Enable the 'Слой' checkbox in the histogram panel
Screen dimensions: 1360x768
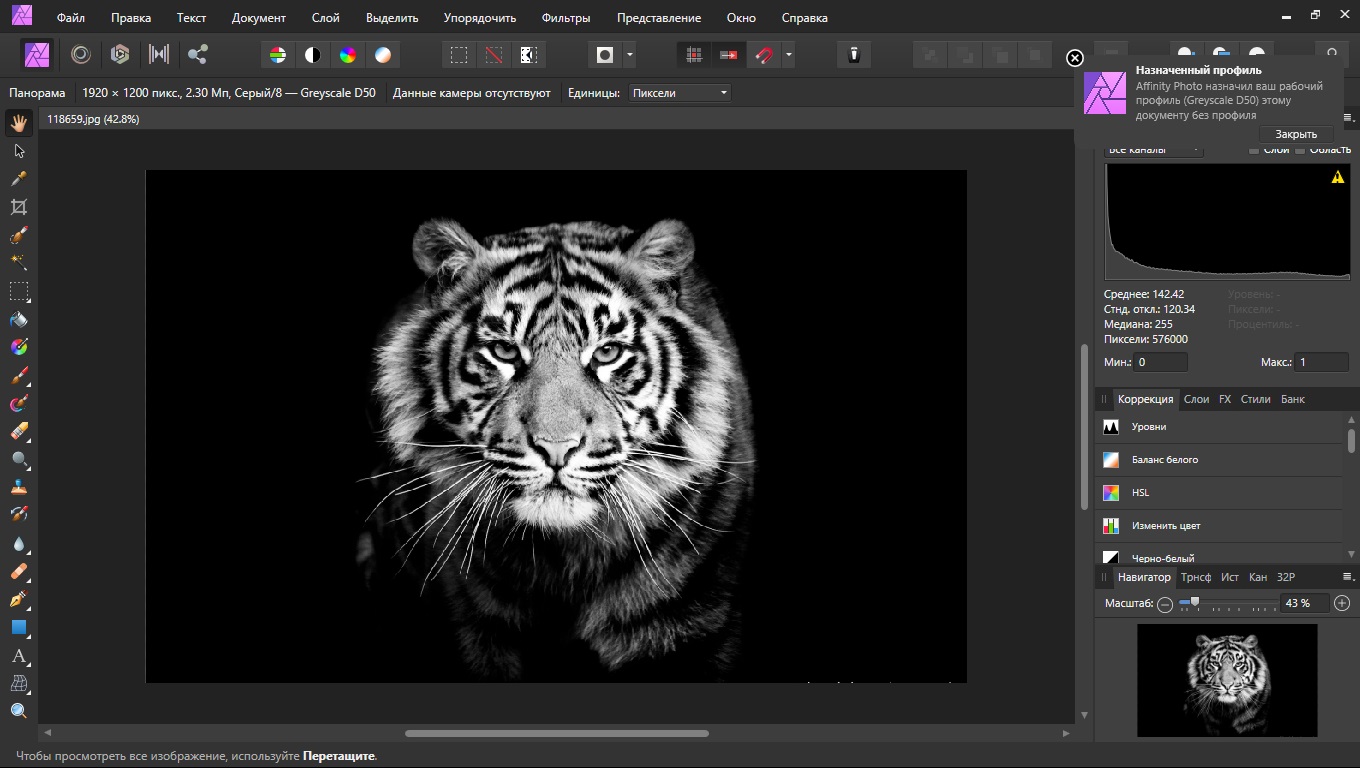click(1254, 150)
